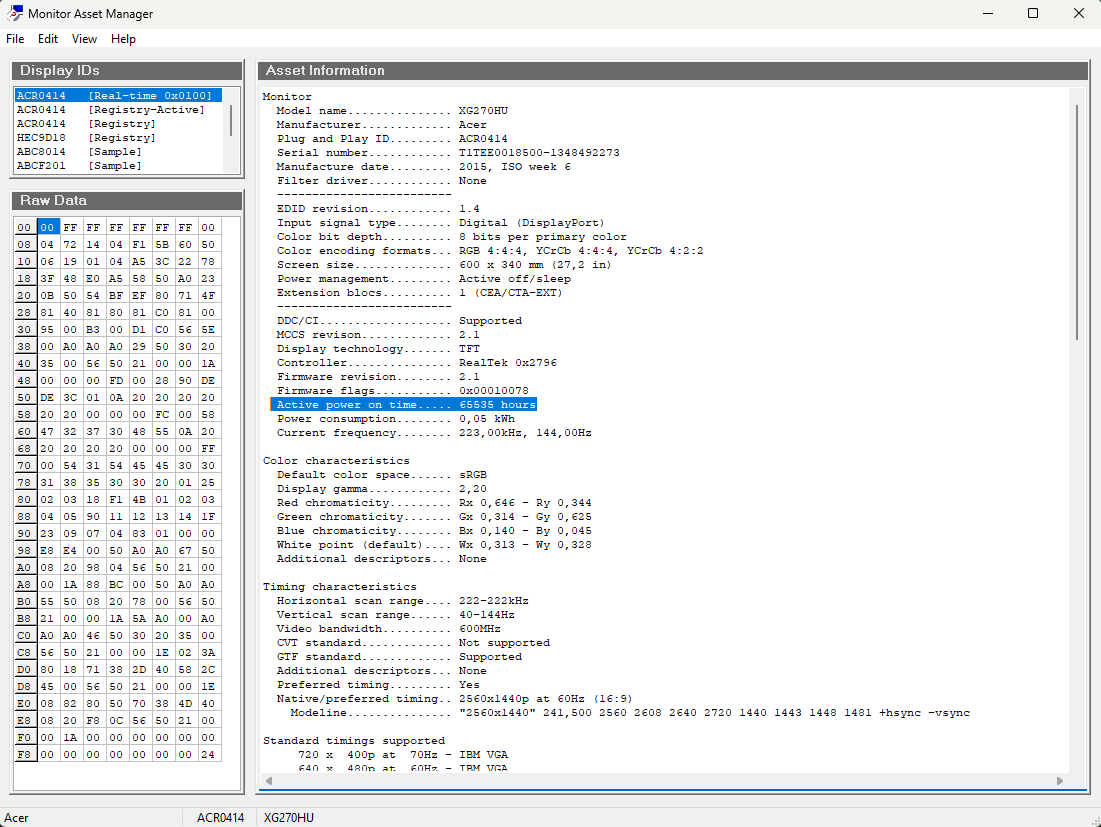Select ABC8014 [Sample] display entry
1101x827 pixels.
(x=118, y=152)
